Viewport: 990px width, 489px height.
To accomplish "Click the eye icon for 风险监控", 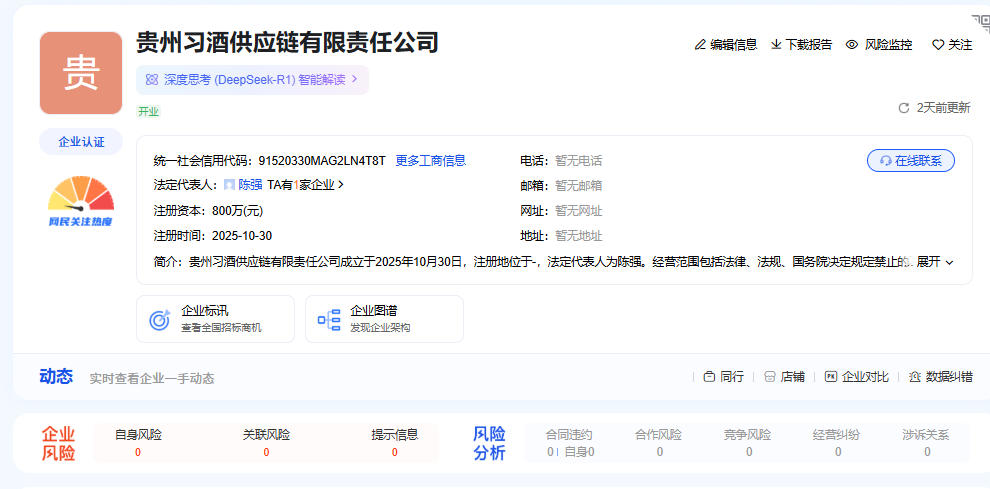I will [x=852, y=45].
